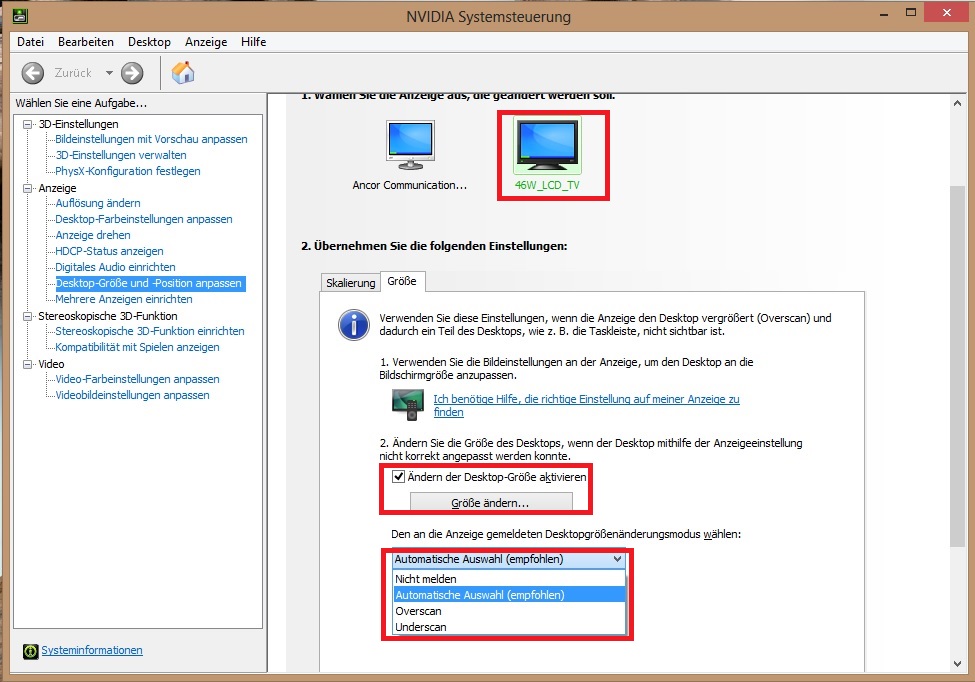The image size is (975, 682).
Task: Open the Anzeige menu
Action: pos(206,42)
